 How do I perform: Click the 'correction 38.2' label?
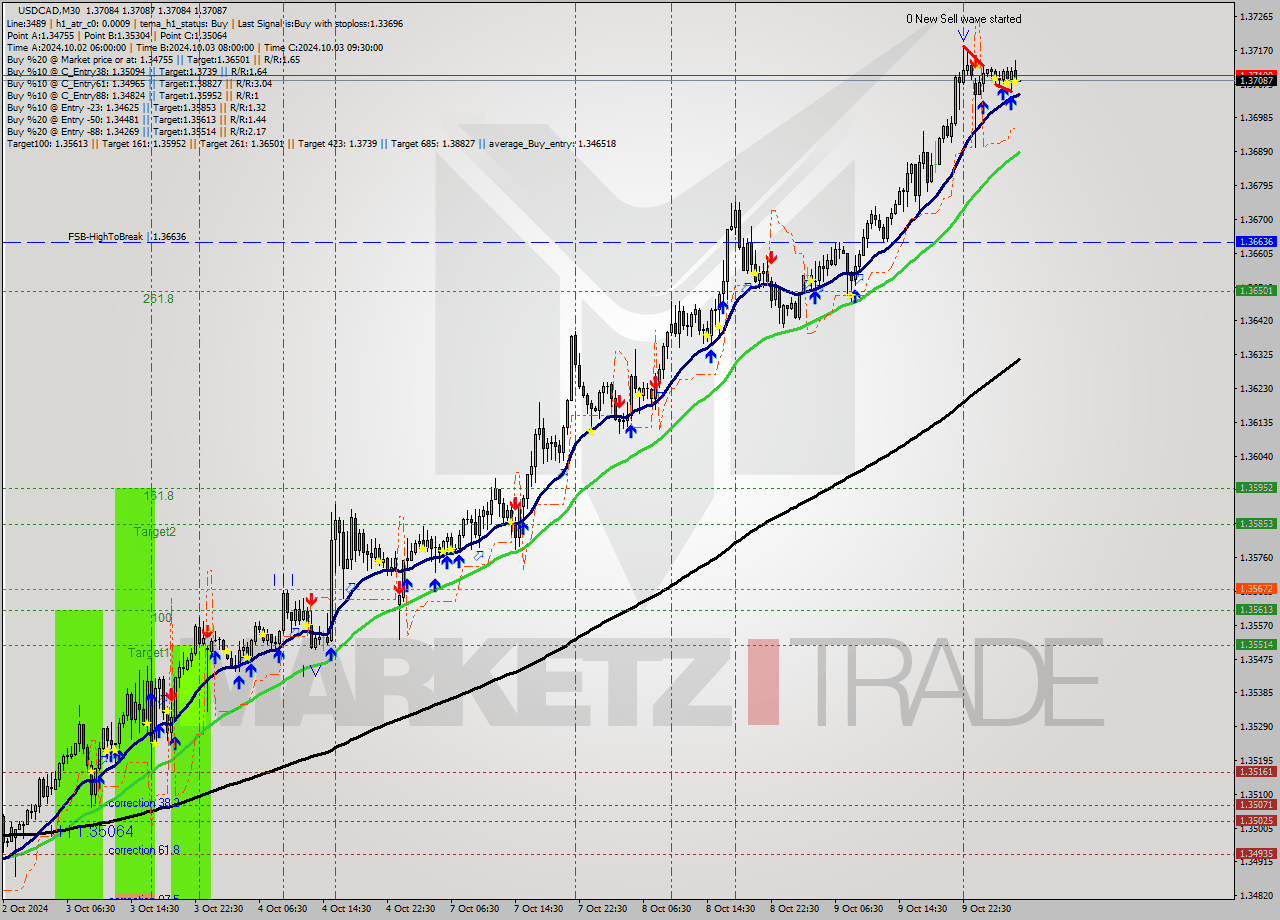point(144,803)
